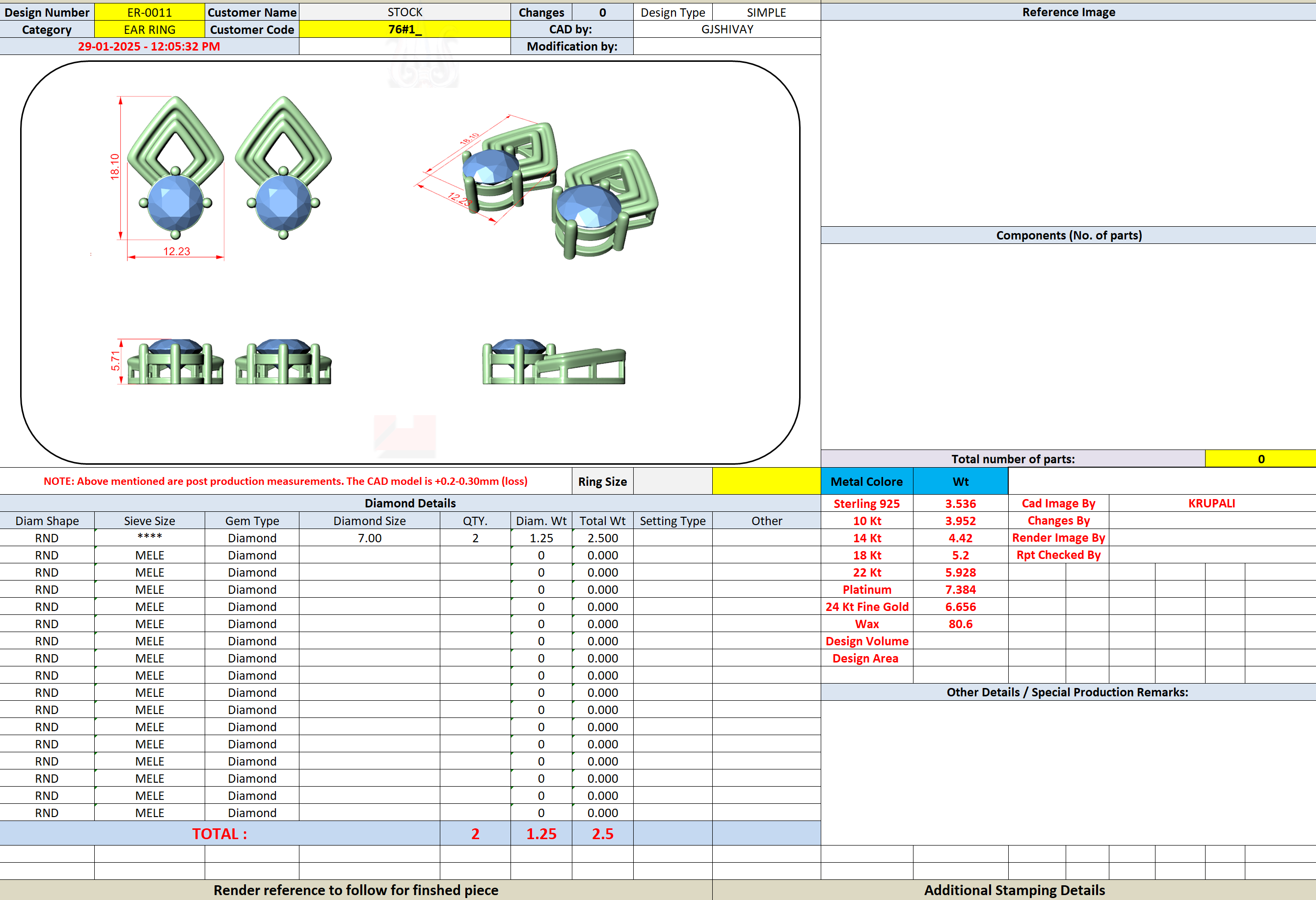Select the SIMPLE design type cell
1316x900 pixels.
point(766,12)
